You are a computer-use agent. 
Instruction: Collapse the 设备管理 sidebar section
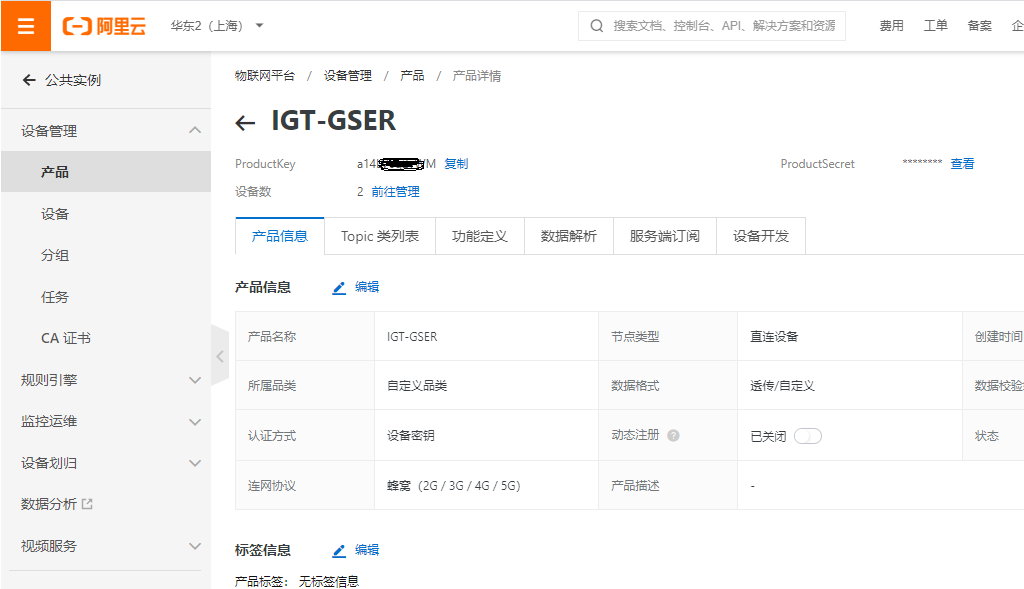(x=195, y=130)
